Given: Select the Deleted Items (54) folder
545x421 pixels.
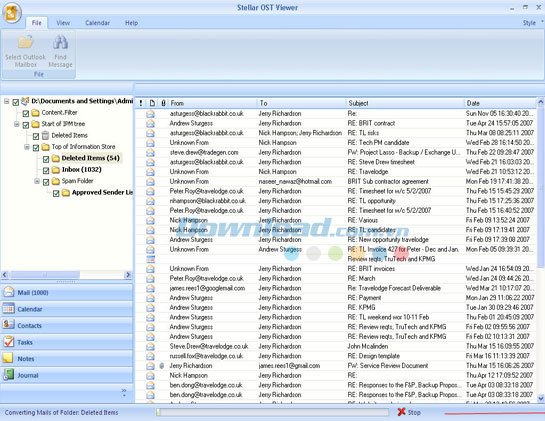Looking at the screenshot, I should [x=90, y=158].
